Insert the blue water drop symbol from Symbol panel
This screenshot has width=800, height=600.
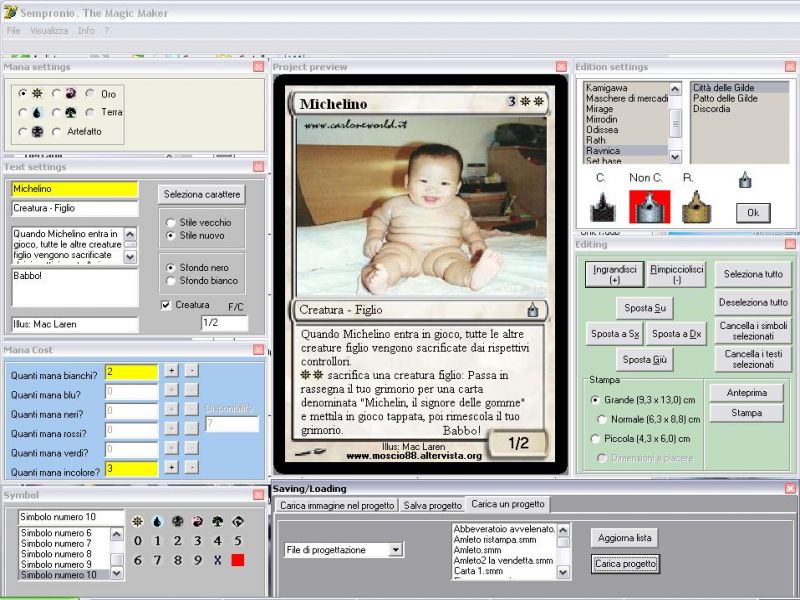pos(157,521)
